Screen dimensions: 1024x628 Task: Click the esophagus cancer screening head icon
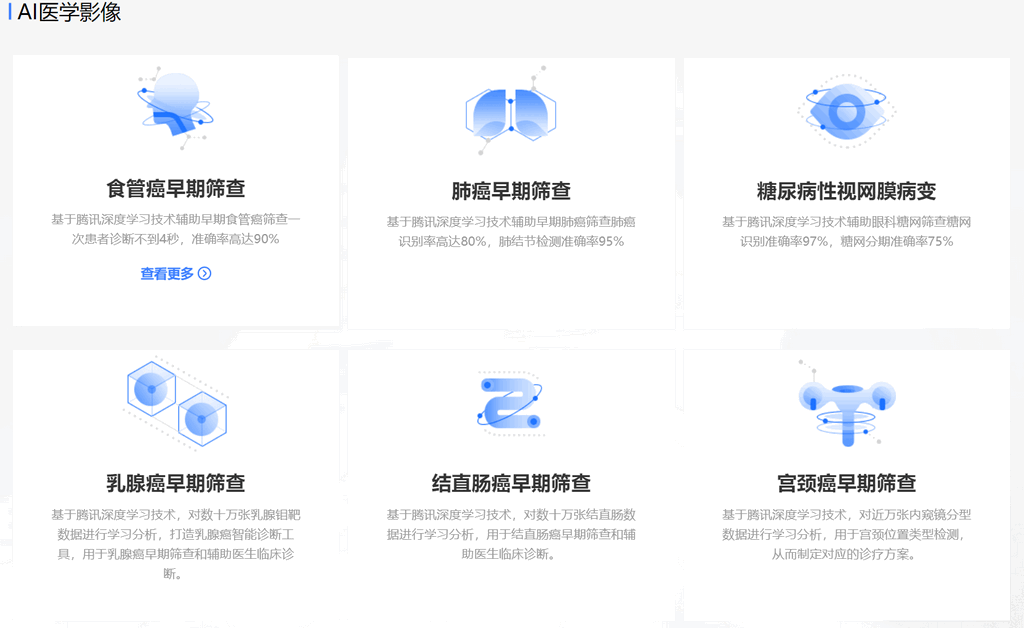175,108
